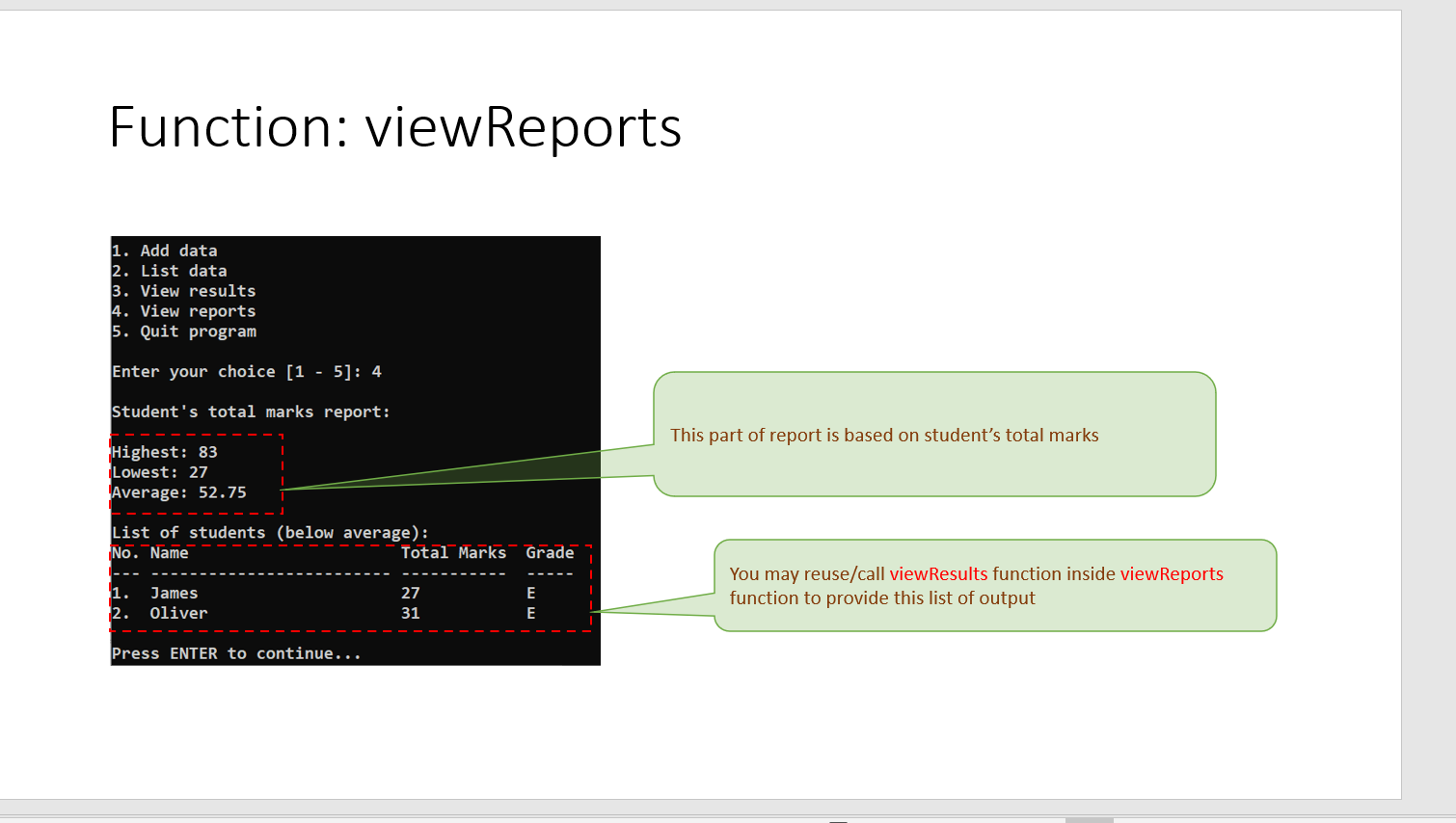The image size is (1456, 823).
Task: Click the red 'viewReports' word in the callout
Action: [x=1172, y=573]
